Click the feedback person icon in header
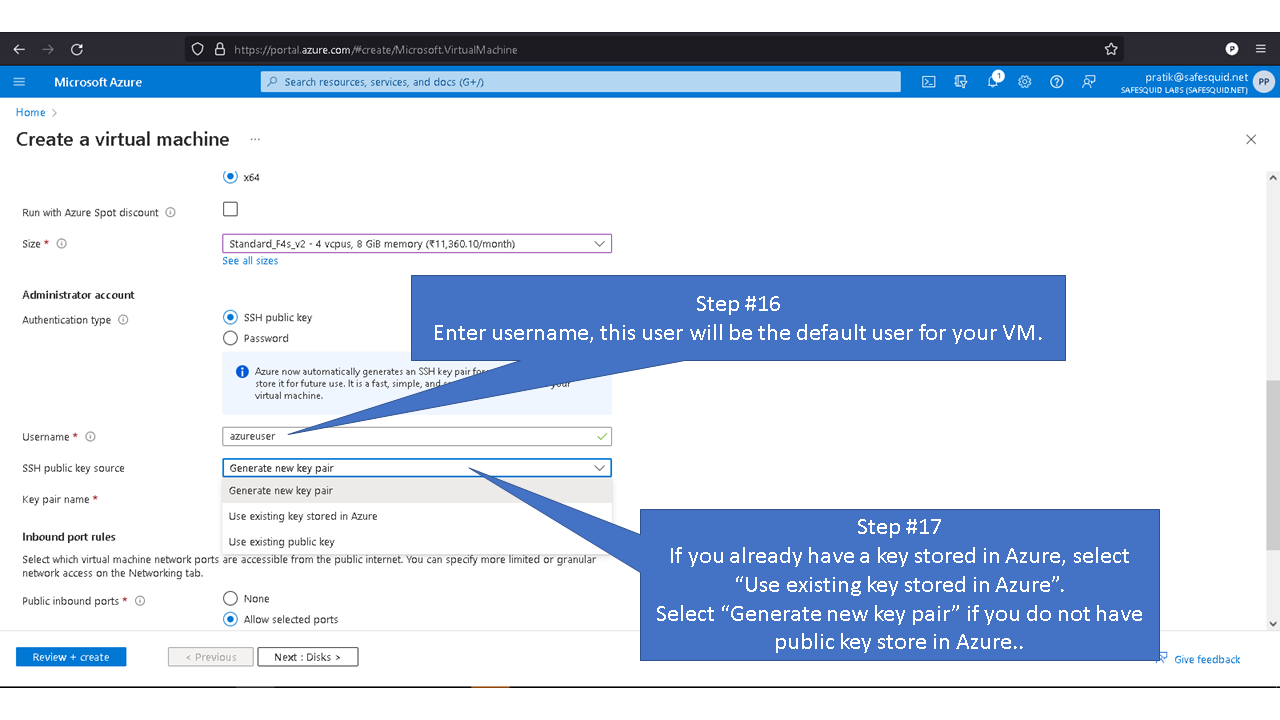 click(x=1089, y=82)
